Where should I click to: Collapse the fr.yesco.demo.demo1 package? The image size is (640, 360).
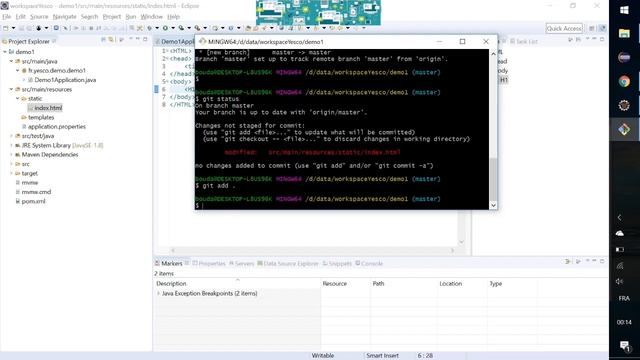coord(18,71)
